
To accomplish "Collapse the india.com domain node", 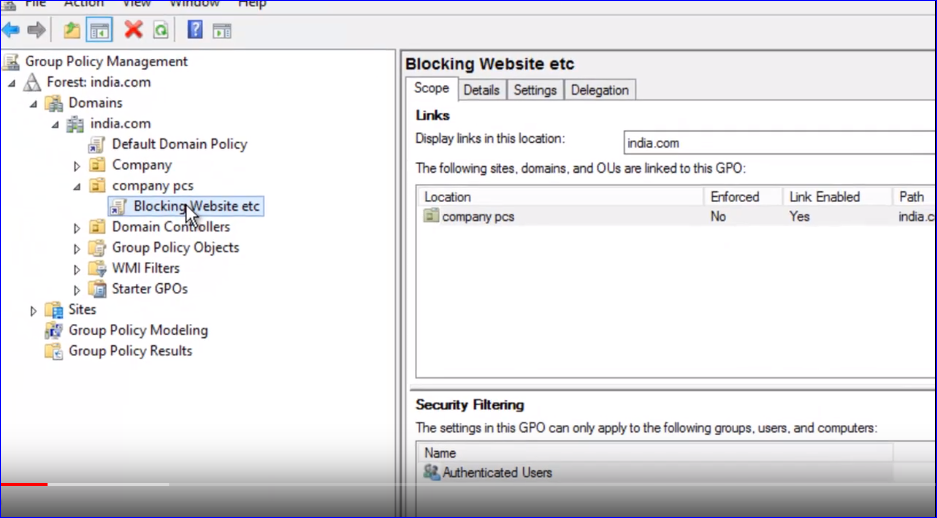I will coord(55,125).
